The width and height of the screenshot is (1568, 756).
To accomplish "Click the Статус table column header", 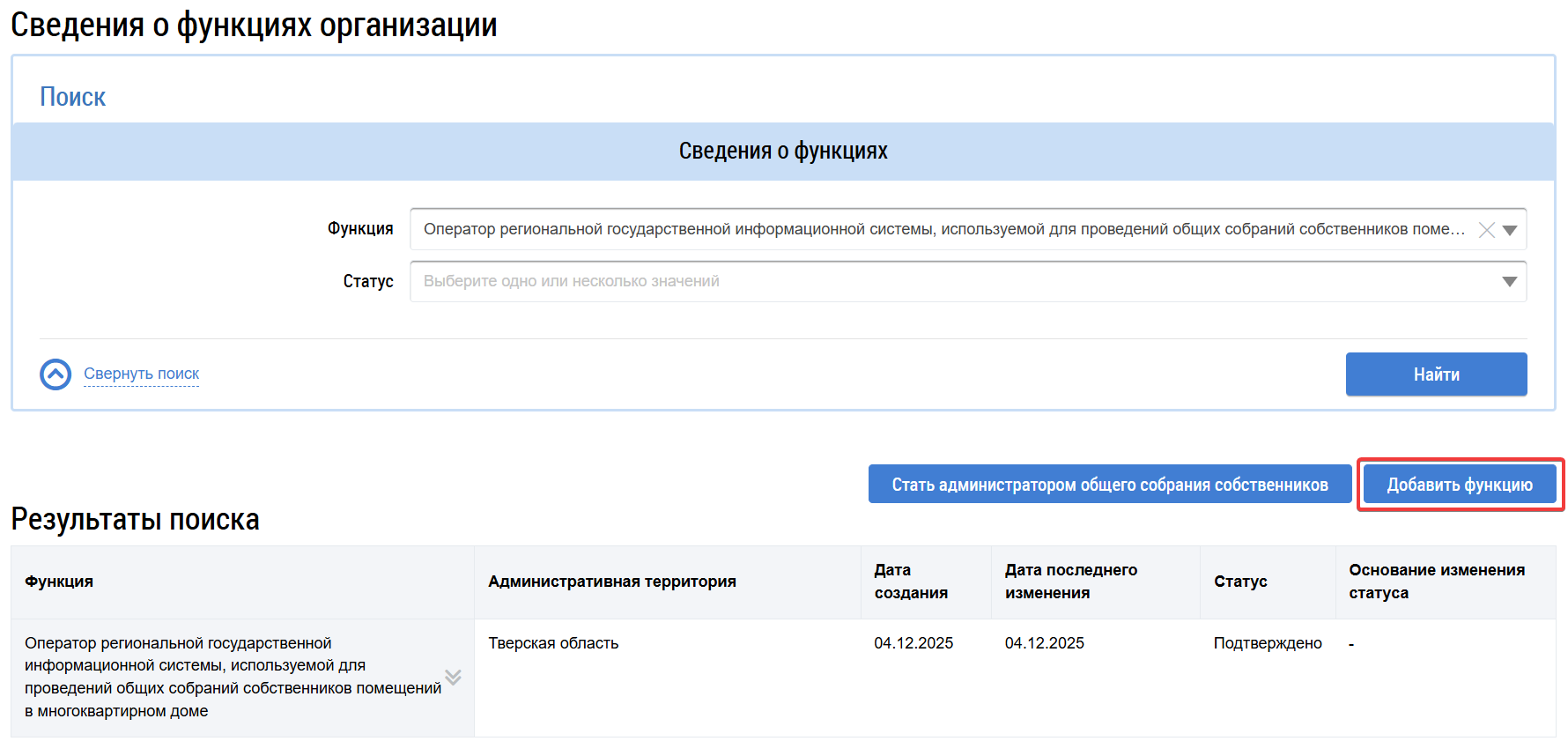I will click(x=1240, y=582).
